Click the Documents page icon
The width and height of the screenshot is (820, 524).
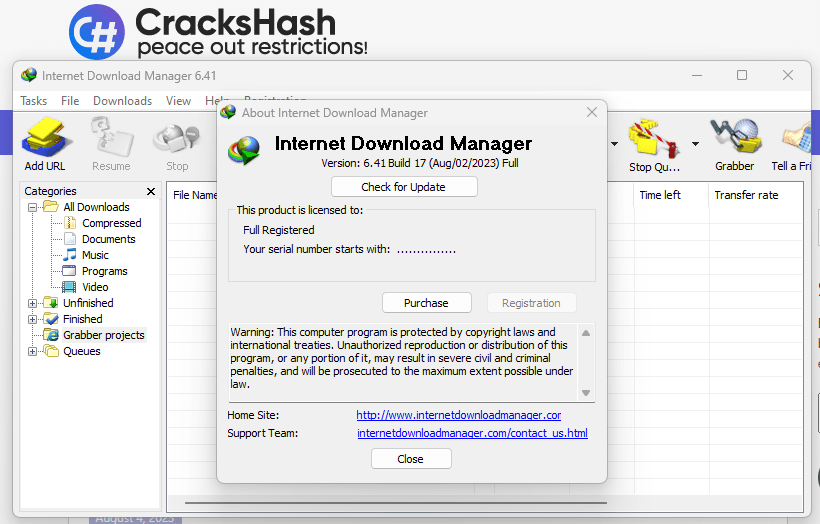click(70, 239)
